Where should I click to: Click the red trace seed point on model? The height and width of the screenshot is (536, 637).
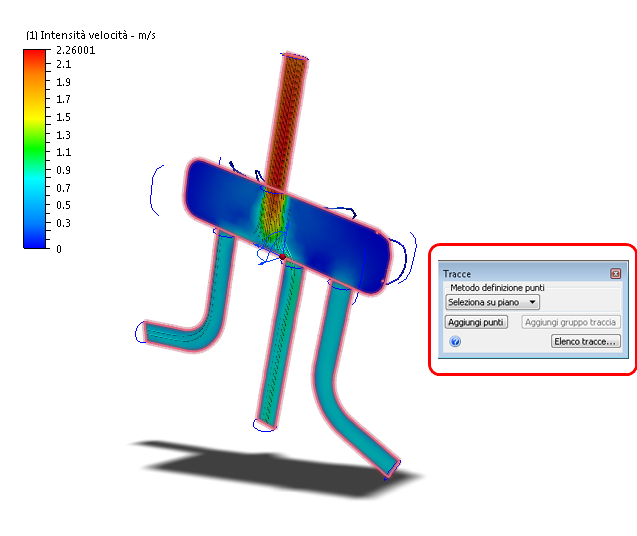282,257
